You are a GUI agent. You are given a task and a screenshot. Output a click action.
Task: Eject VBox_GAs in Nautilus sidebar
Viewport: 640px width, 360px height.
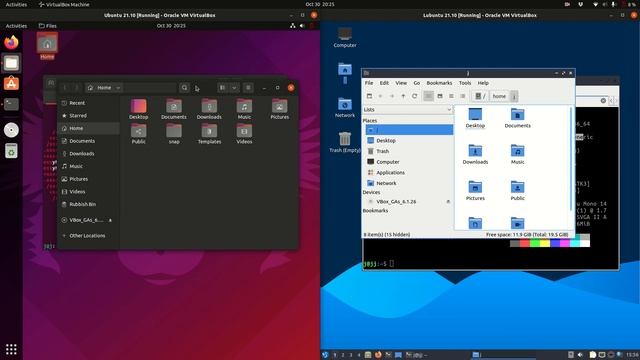[110, 220]
